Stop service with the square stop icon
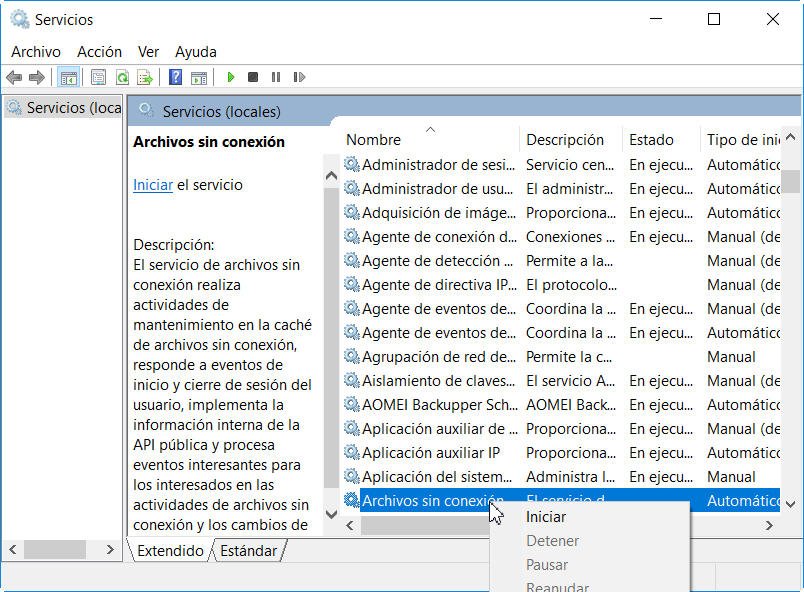Image resolution: width=804 pixels, height=592 pixels. point(253,77)
